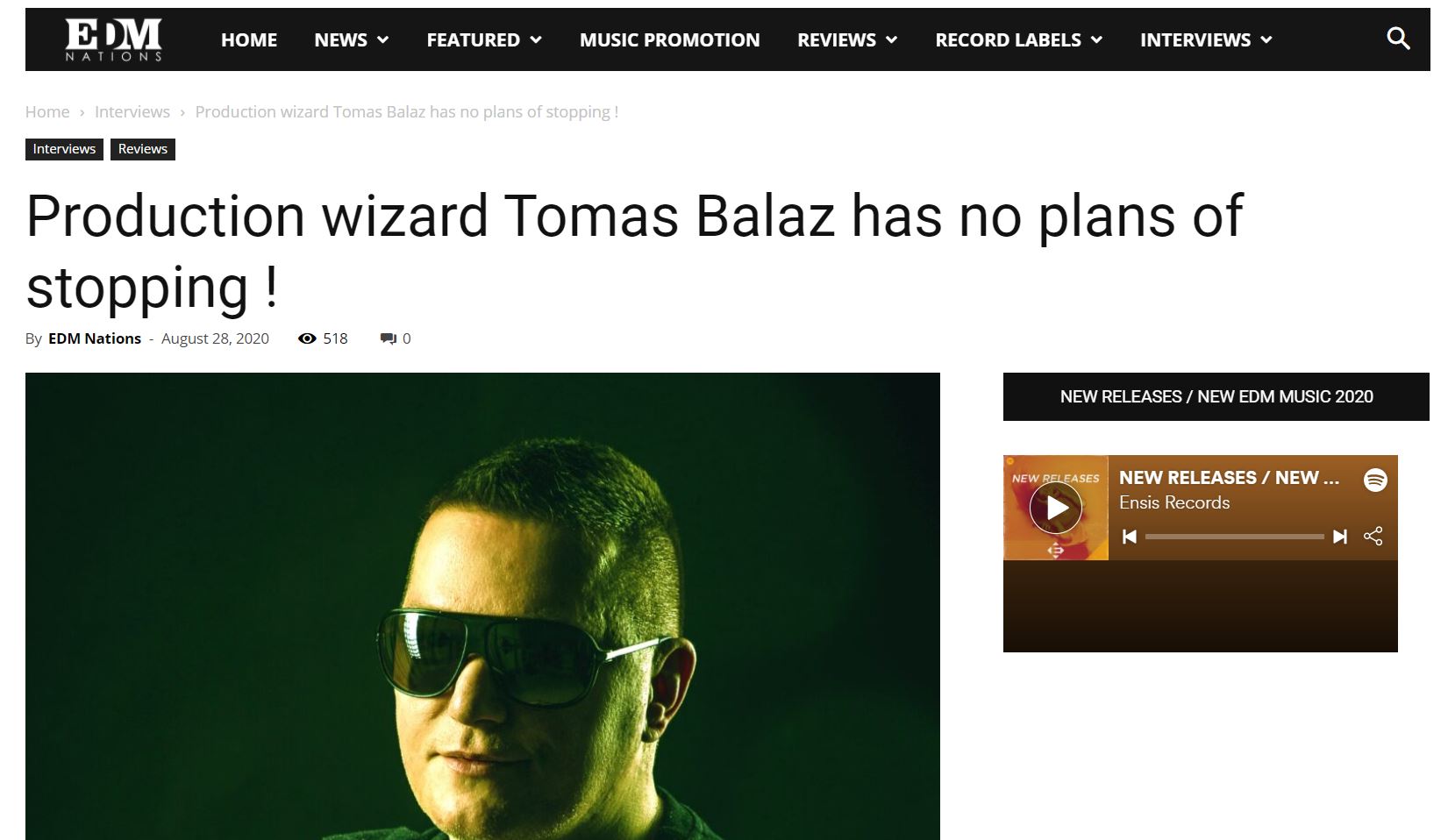Click the views eye icon
The width and height of the screenshot is (1448, 840).
click(x=307, y=338)
